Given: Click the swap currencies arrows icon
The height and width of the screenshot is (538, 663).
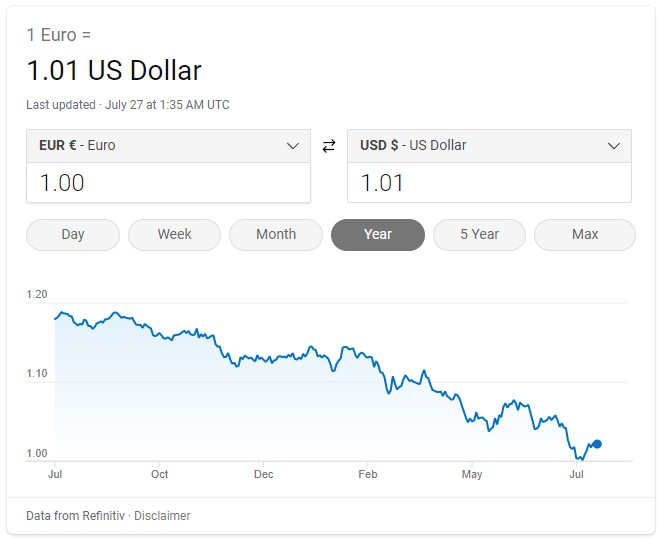Looking at the screenshot, I should [329, 146].
